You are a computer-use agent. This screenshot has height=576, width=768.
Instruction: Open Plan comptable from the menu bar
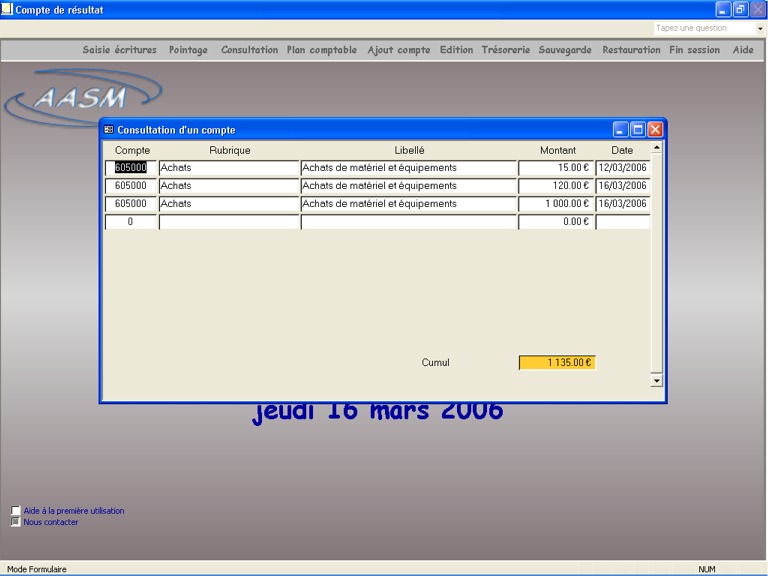point(322,50)
